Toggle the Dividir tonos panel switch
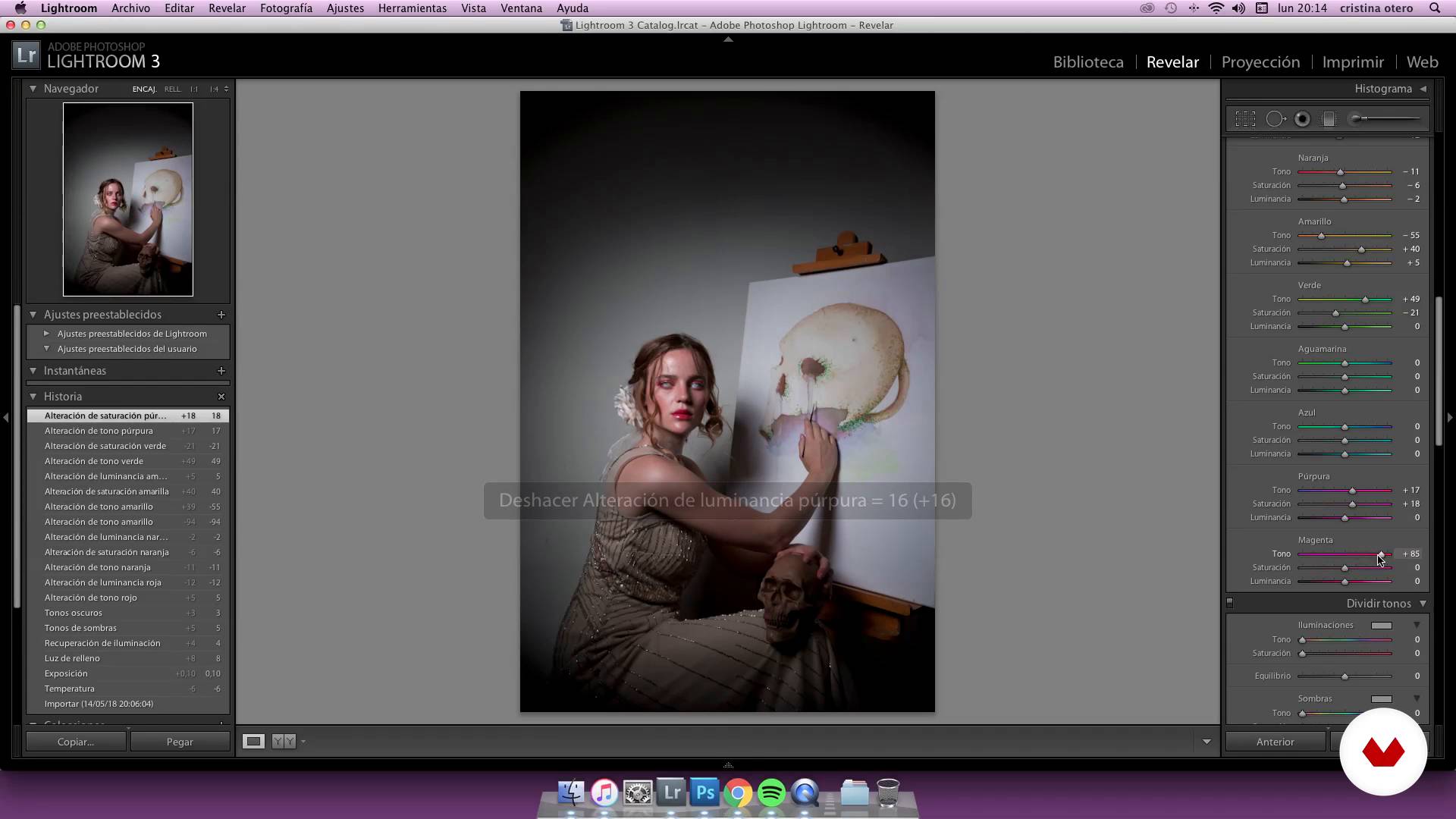The width and height of the screenshot is (1456, 819). point(1230,604)
